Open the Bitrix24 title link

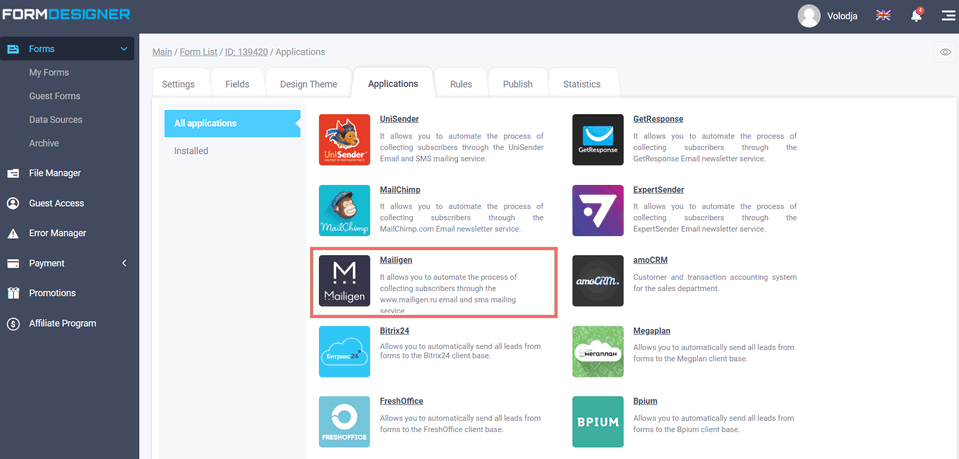coord(394,330)
